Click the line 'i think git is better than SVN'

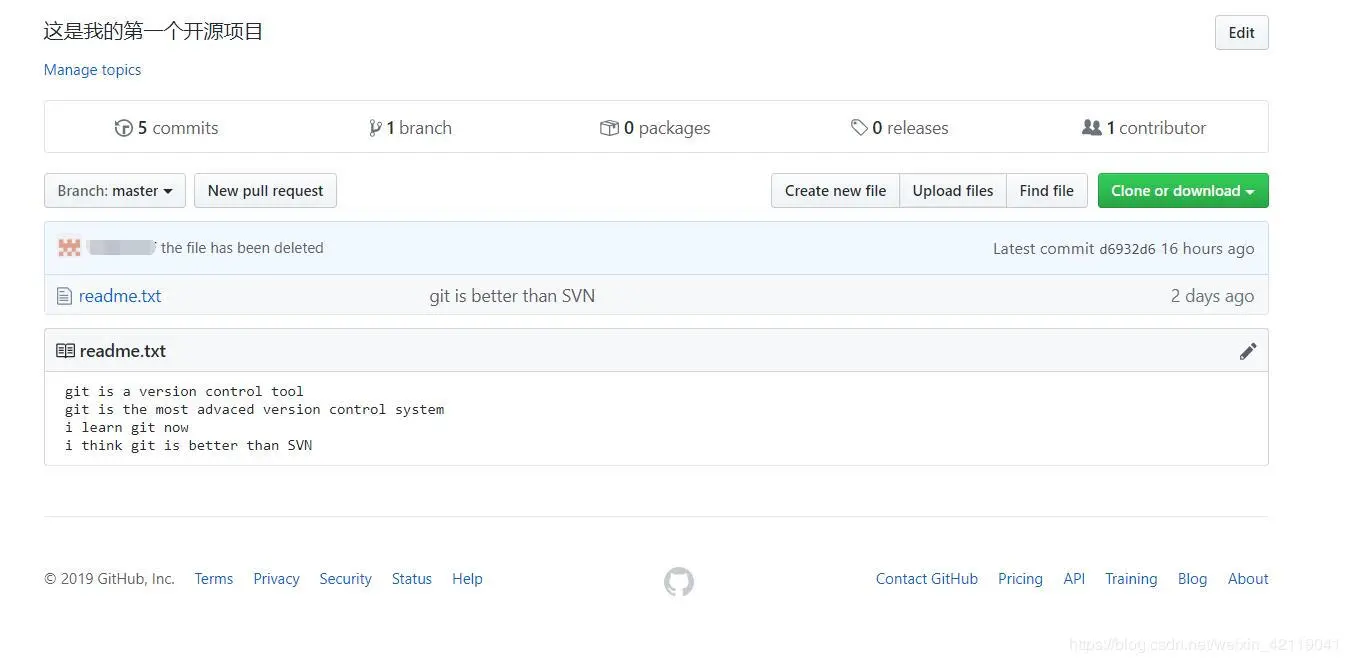189,445
